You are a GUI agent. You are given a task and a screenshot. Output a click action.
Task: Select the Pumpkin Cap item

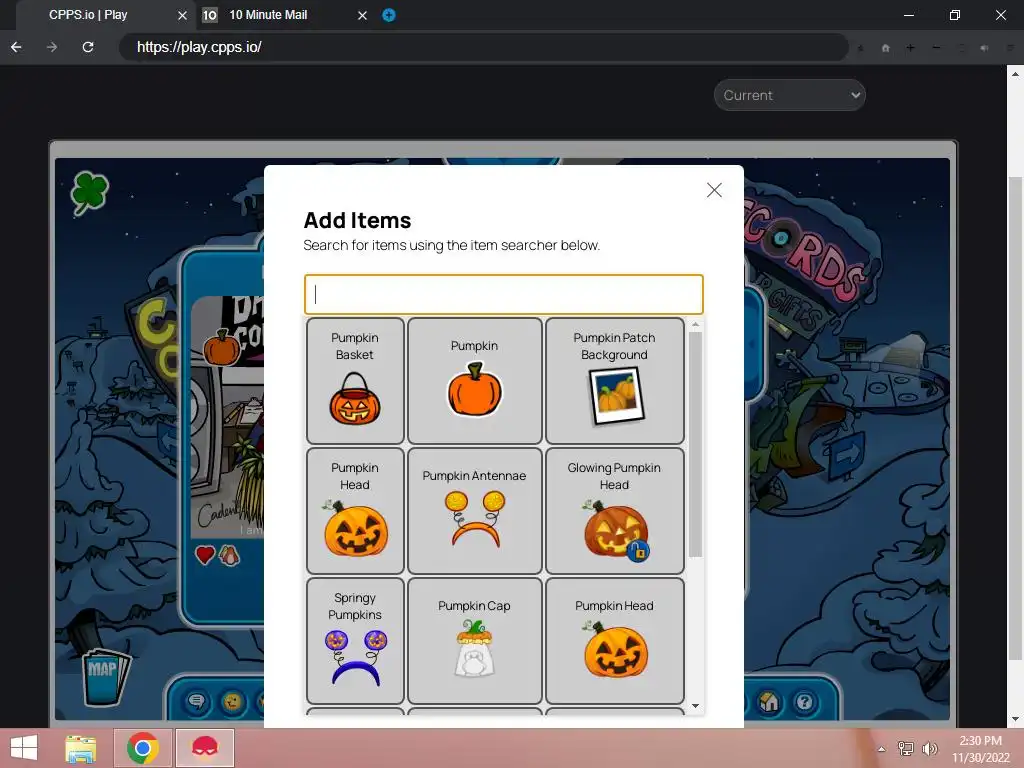point(475,641)
